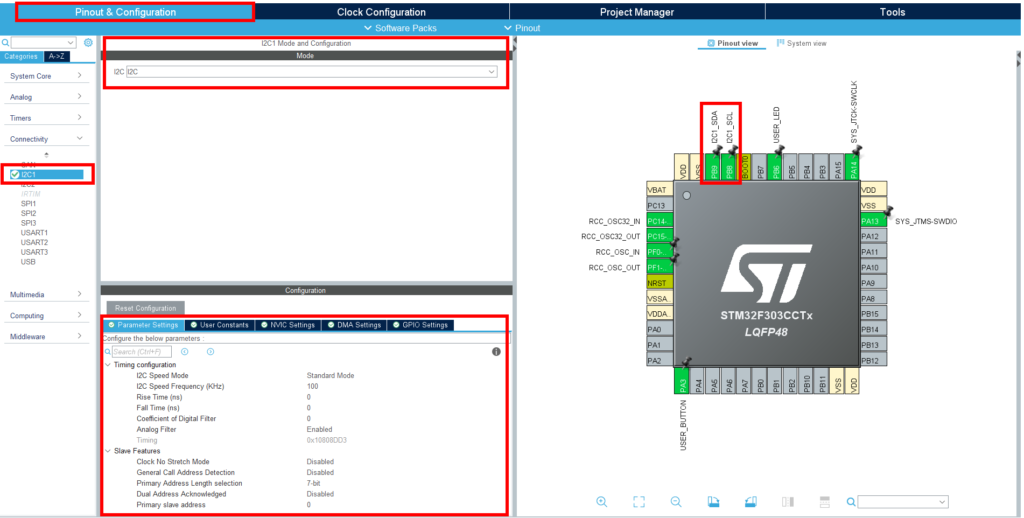This screenshot has width=1024, height=518.
Task: Open the User Constants tab
Action: (x=219, y=325)
